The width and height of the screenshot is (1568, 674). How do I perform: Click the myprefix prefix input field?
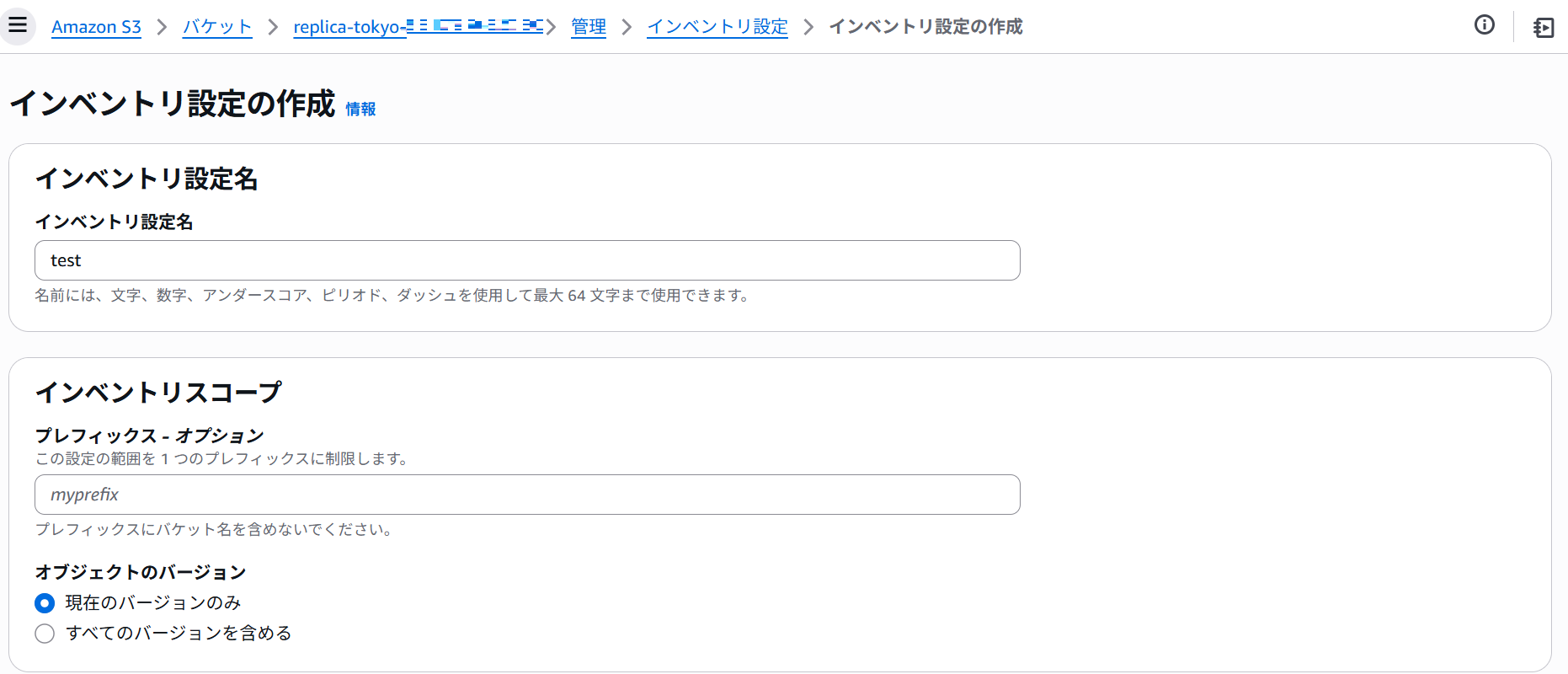pos(527,495)
